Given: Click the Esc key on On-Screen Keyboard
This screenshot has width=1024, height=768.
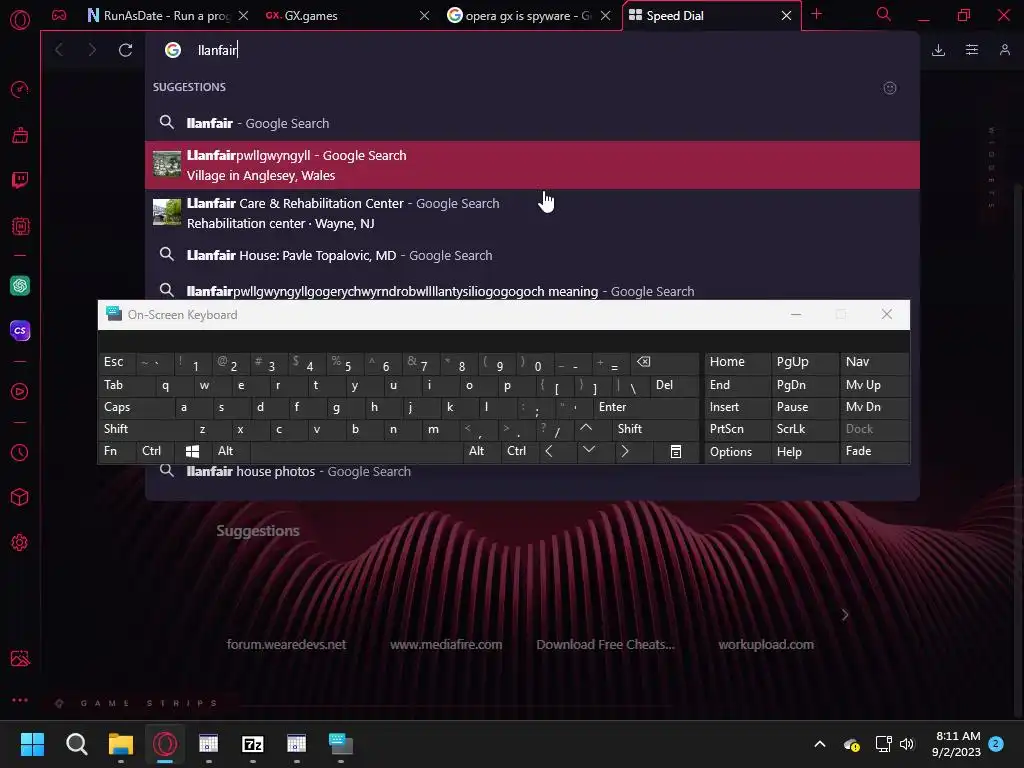Looking at the screenshot, I should click(117, 362).
